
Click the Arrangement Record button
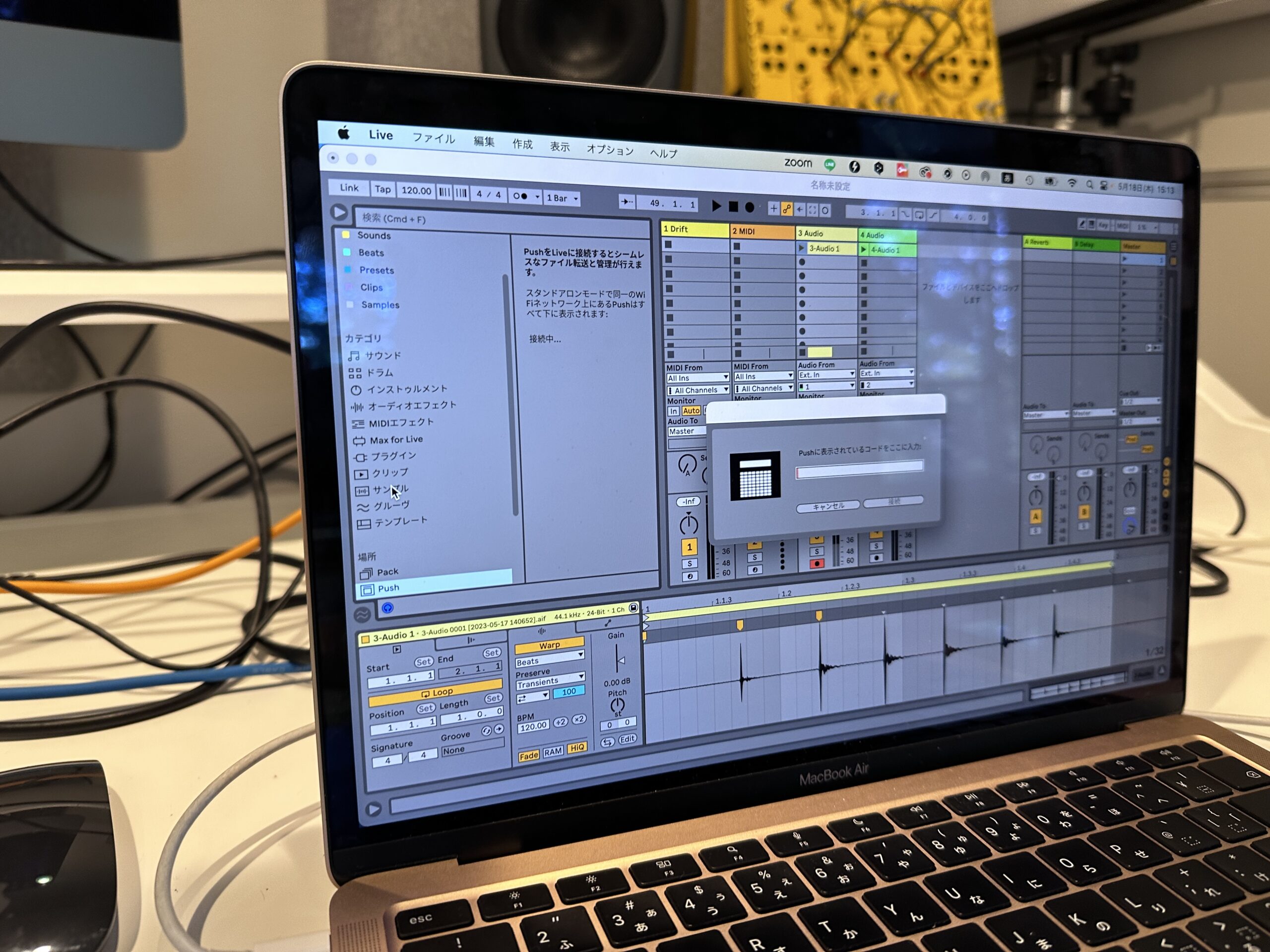click(749, 207)
